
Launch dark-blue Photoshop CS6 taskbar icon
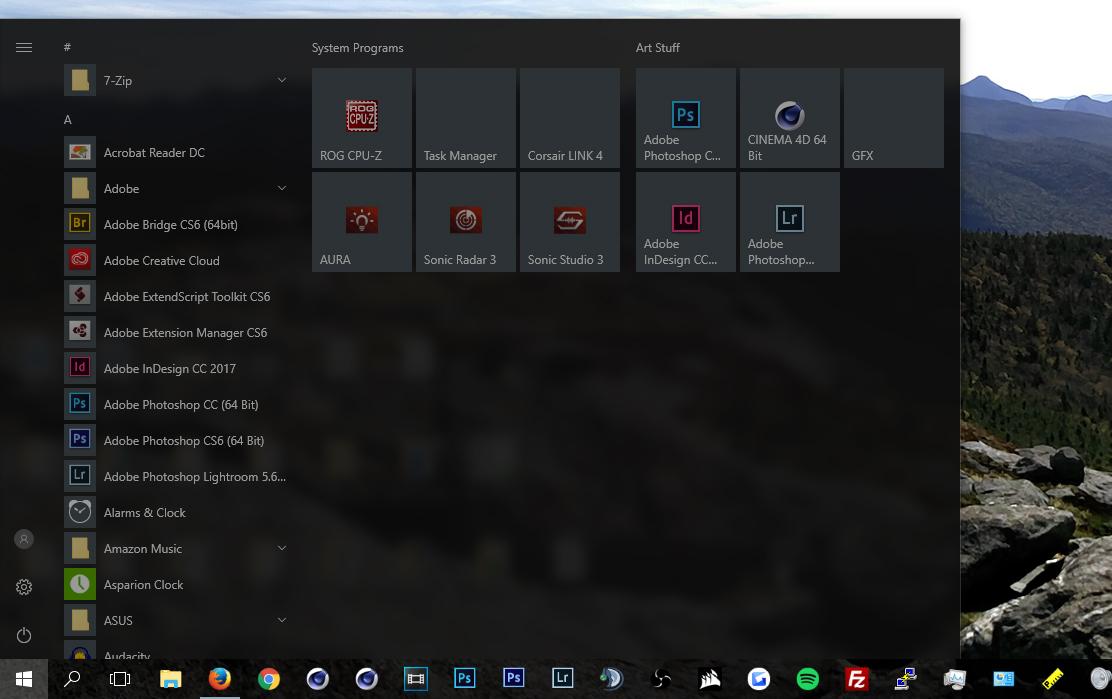513,679
